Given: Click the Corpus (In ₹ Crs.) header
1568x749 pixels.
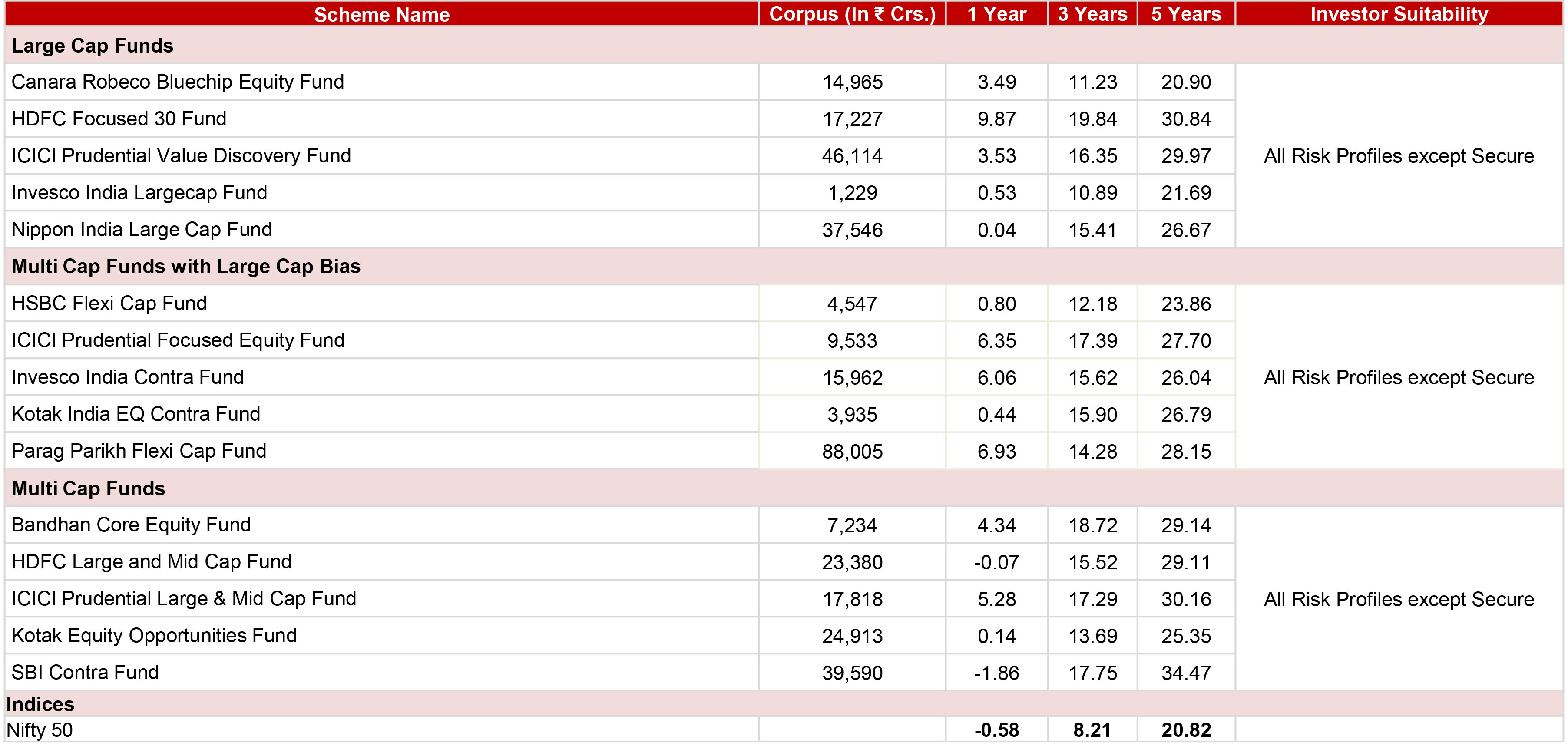Looking at the screenshot, I should click(852, 14).
